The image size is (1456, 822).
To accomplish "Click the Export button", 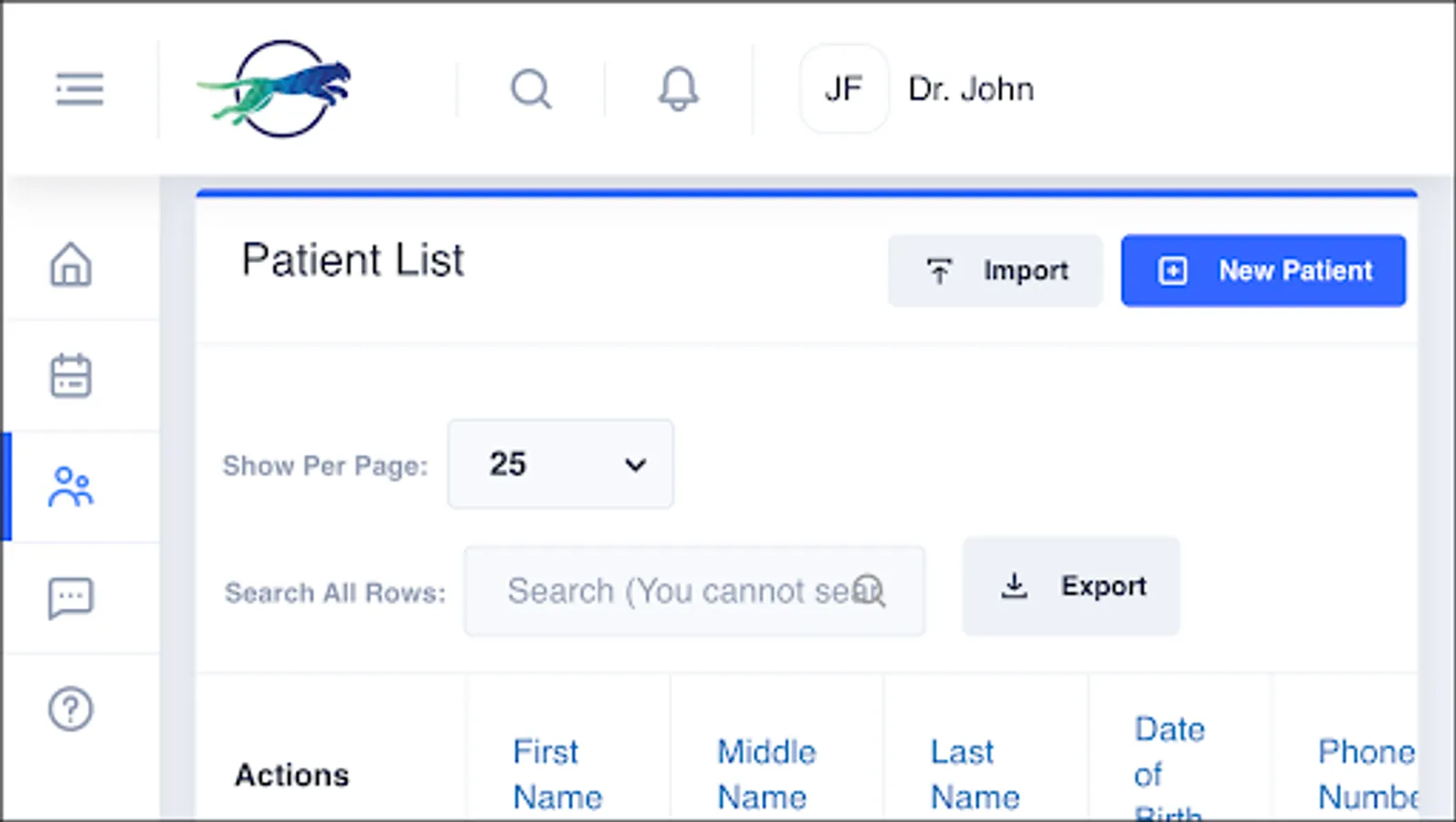I will pyautogui.click(x=1071, y=586).
